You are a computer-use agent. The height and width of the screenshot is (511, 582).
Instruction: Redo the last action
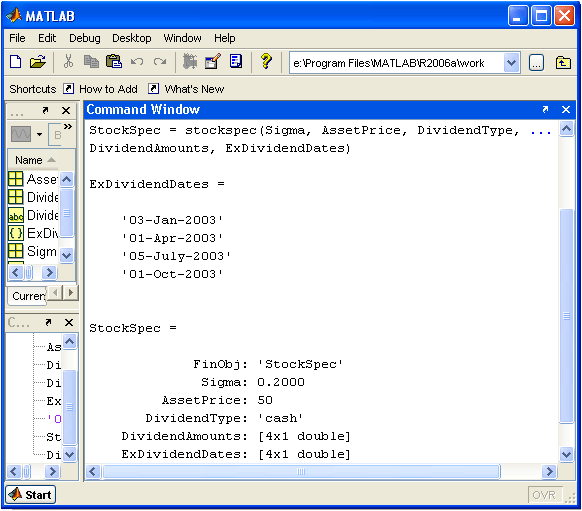click(160, 62)
